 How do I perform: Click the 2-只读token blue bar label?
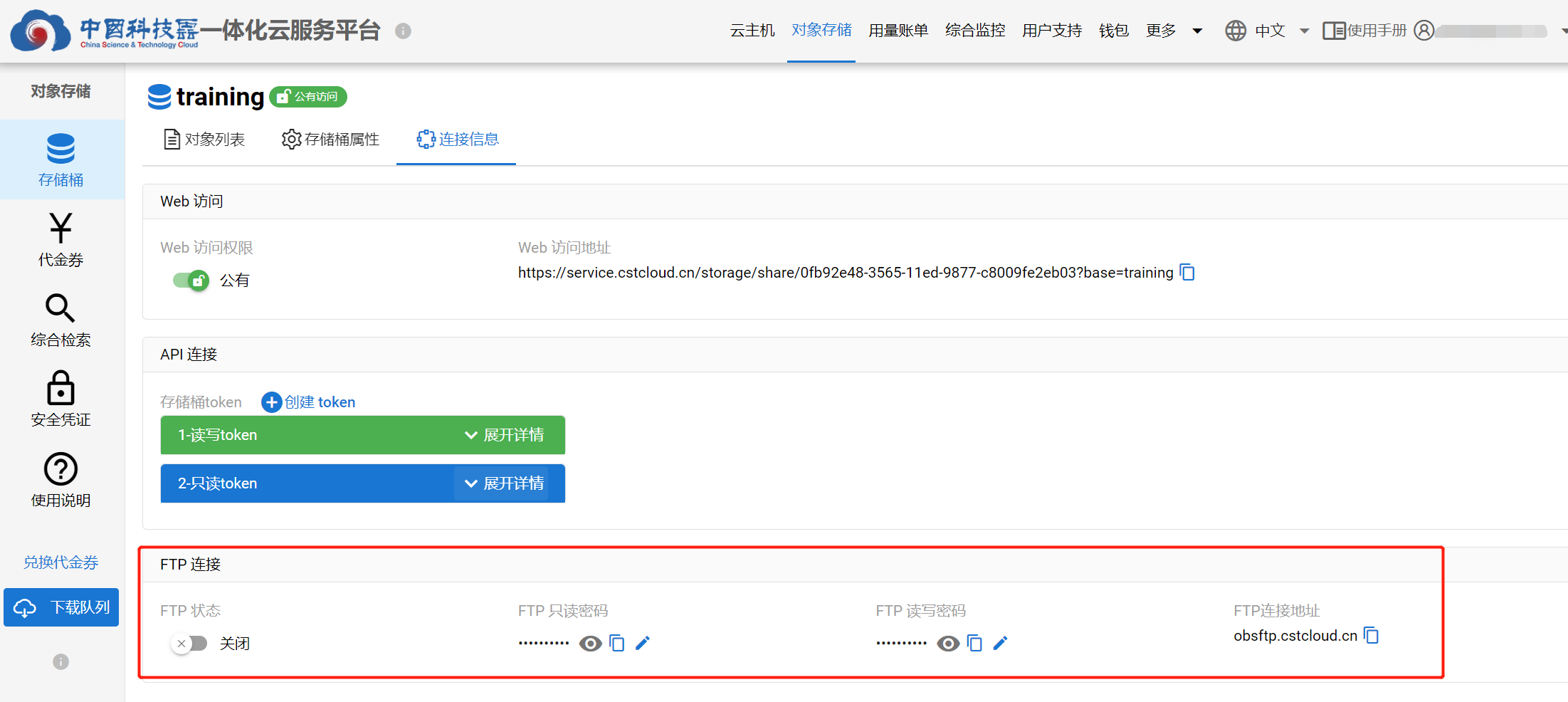pyautogui.click(x=218, y=483)
